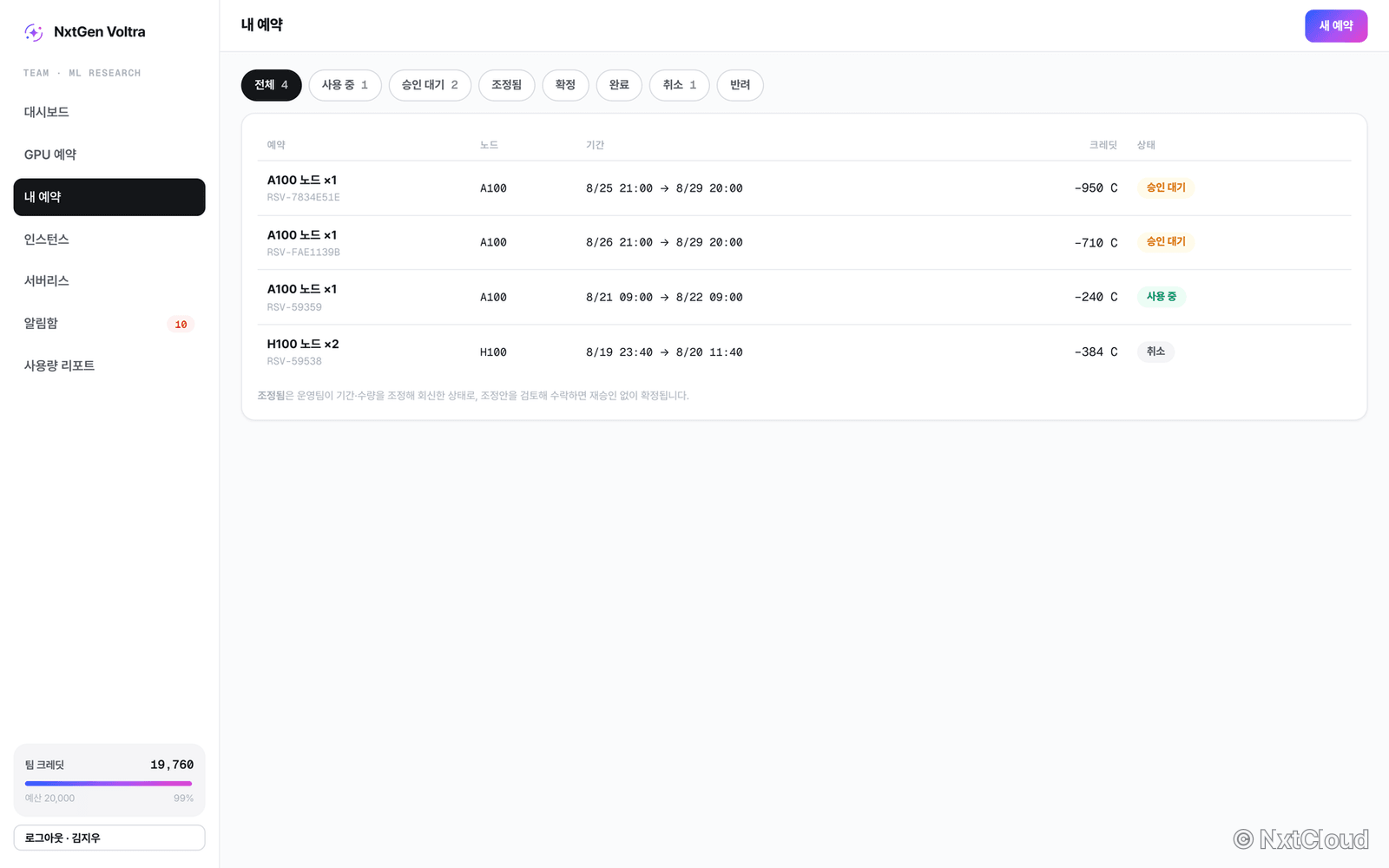Image resolution: width=1389 pixels, height=868 pixels.
Task: Click the 상태 column header
Action: coord(1146,145)
